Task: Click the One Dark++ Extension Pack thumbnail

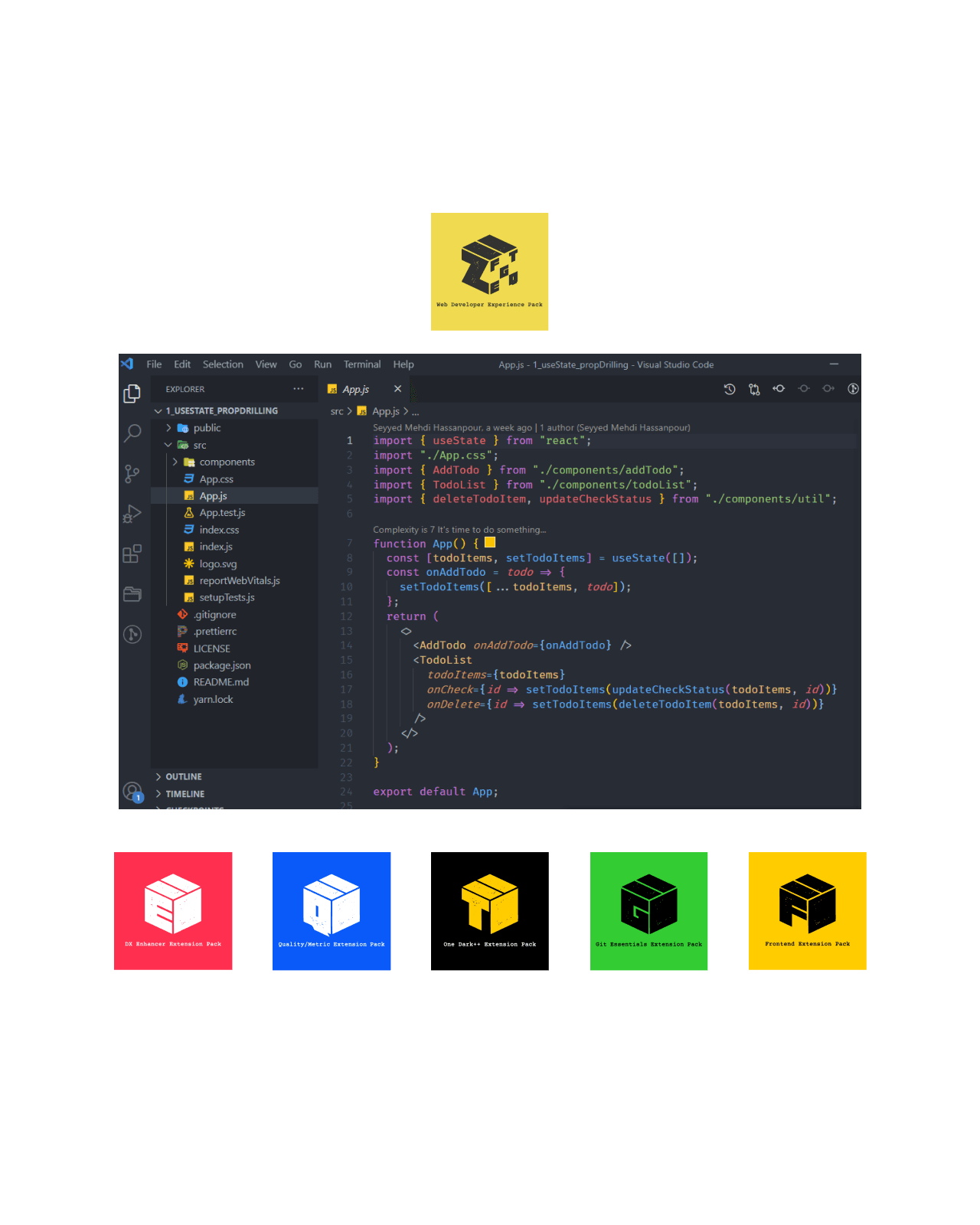Action: 490,911
